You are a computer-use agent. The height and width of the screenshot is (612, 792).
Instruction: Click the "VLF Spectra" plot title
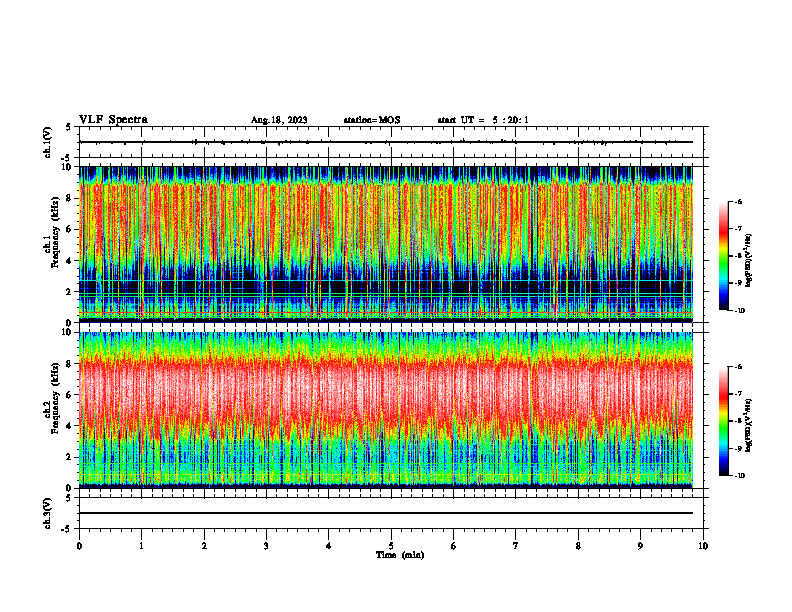(x=113, y=120)
